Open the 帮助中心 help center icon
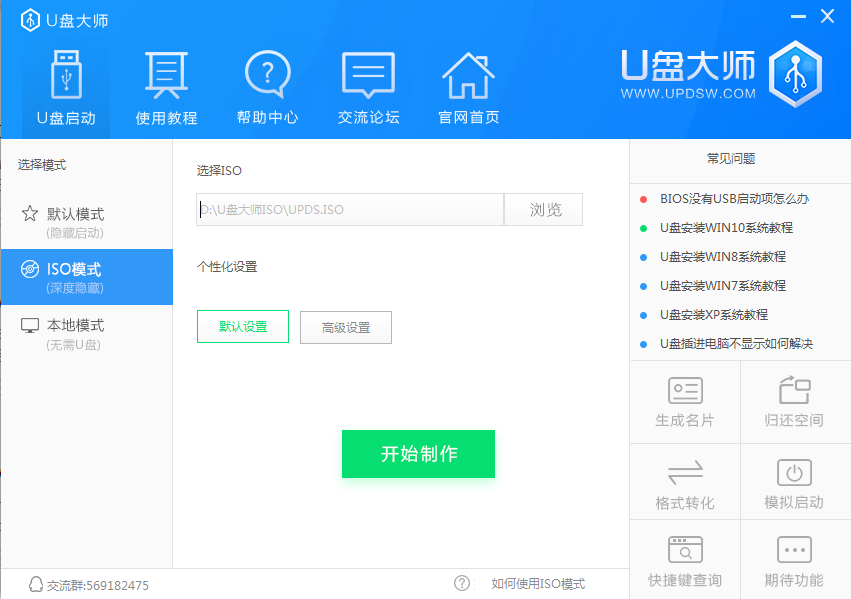Screen dimensions: 851x599 coord(267,88)
